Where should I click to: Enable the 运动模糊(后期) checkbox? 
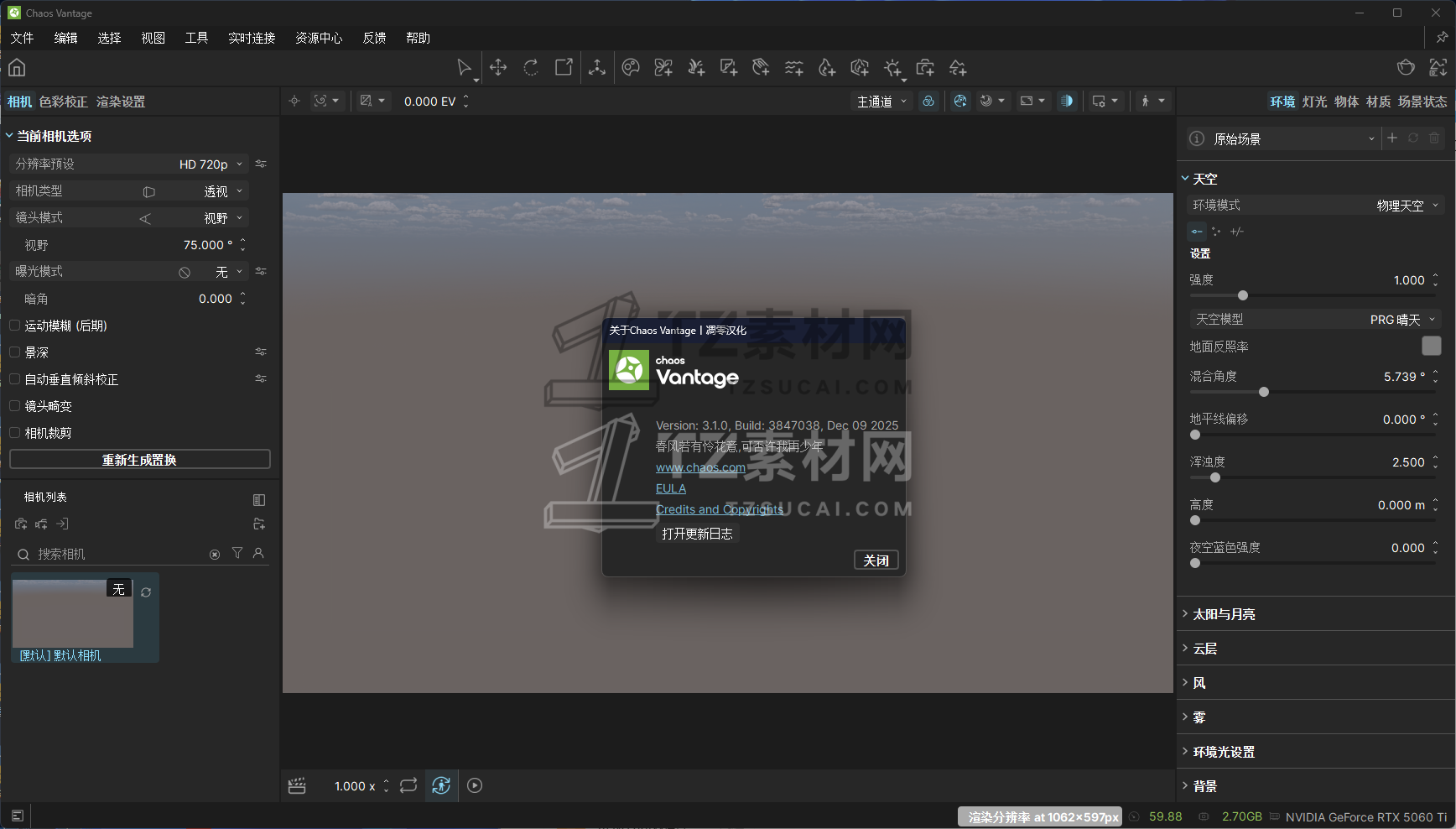(14, 326)
